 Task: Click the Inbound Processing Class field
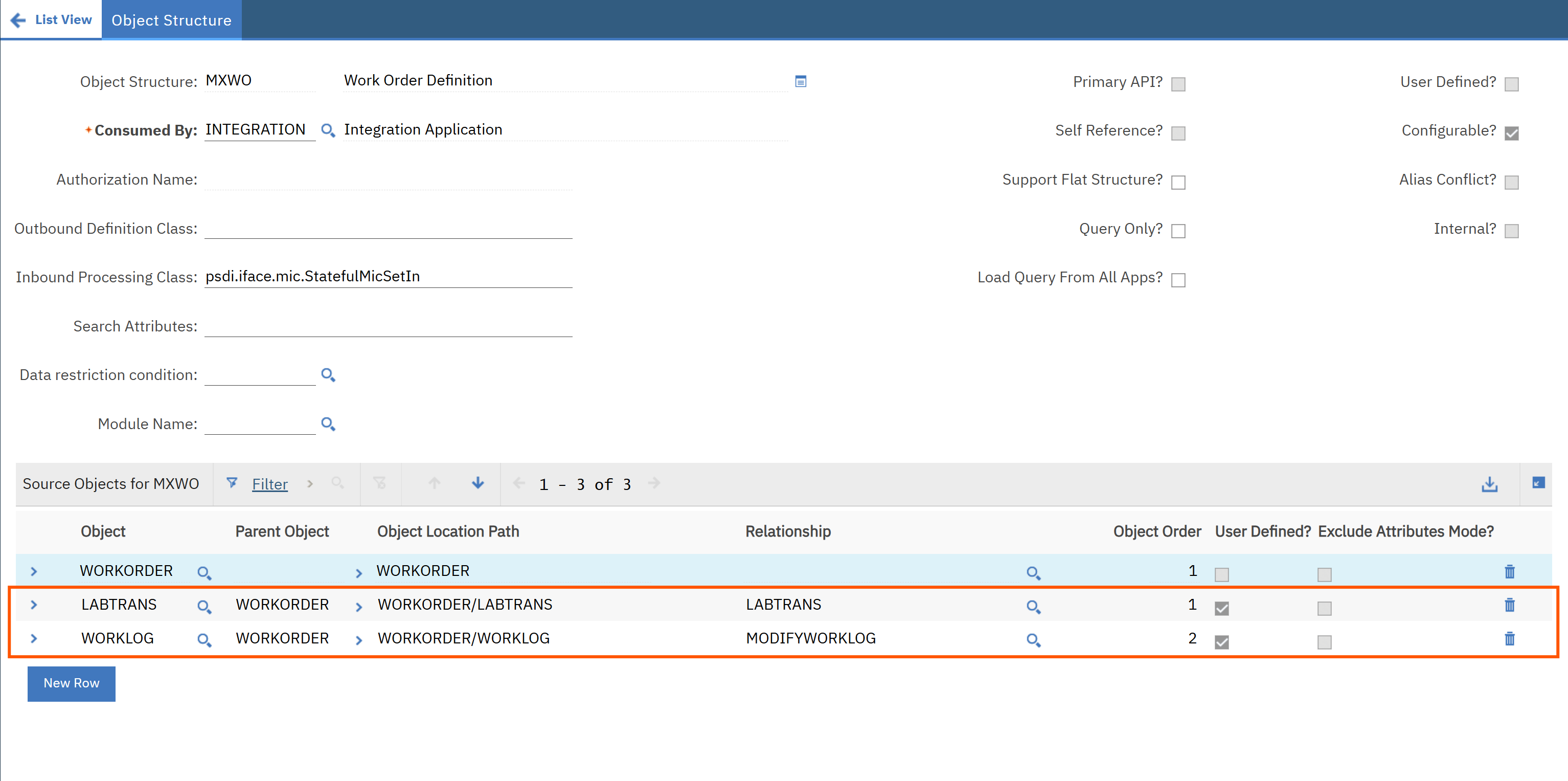tap(388, 277)
